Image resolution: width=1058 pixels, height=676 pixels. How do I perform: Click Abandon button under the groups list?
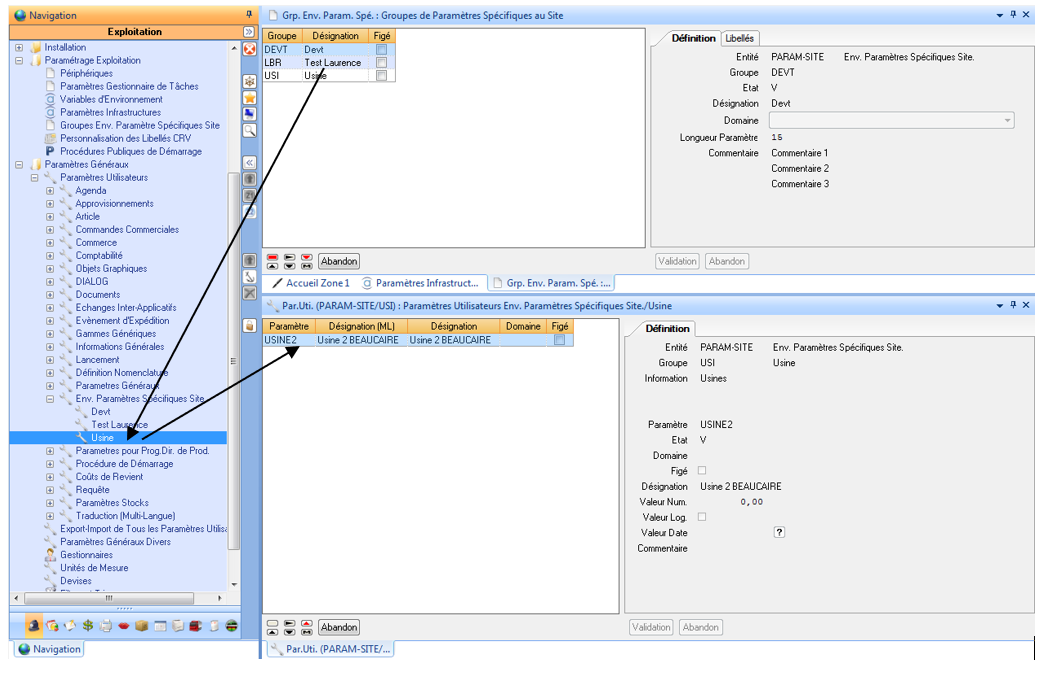(x=339, y=262)
